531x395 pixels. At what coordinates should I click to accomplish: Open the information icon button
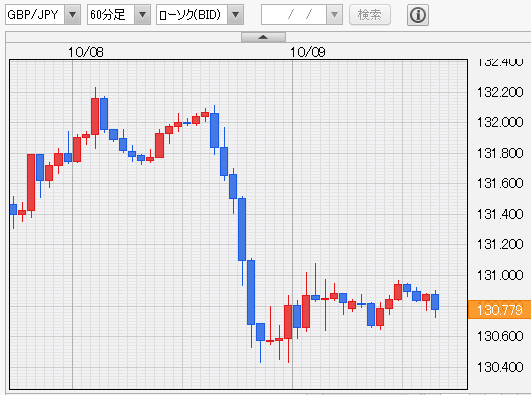418,15
